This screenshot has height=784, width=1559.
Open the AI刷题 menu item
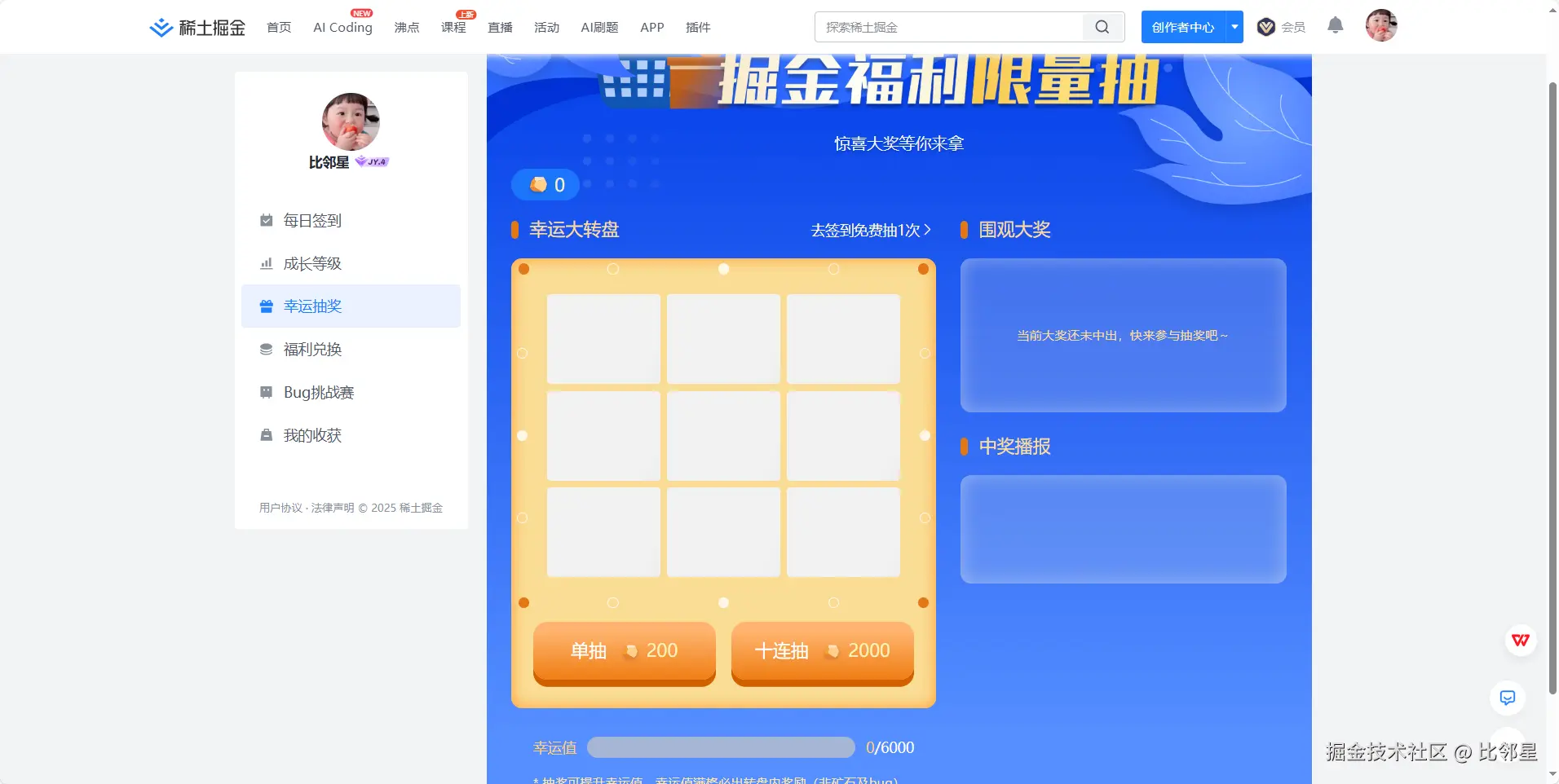tap(598, 27)
